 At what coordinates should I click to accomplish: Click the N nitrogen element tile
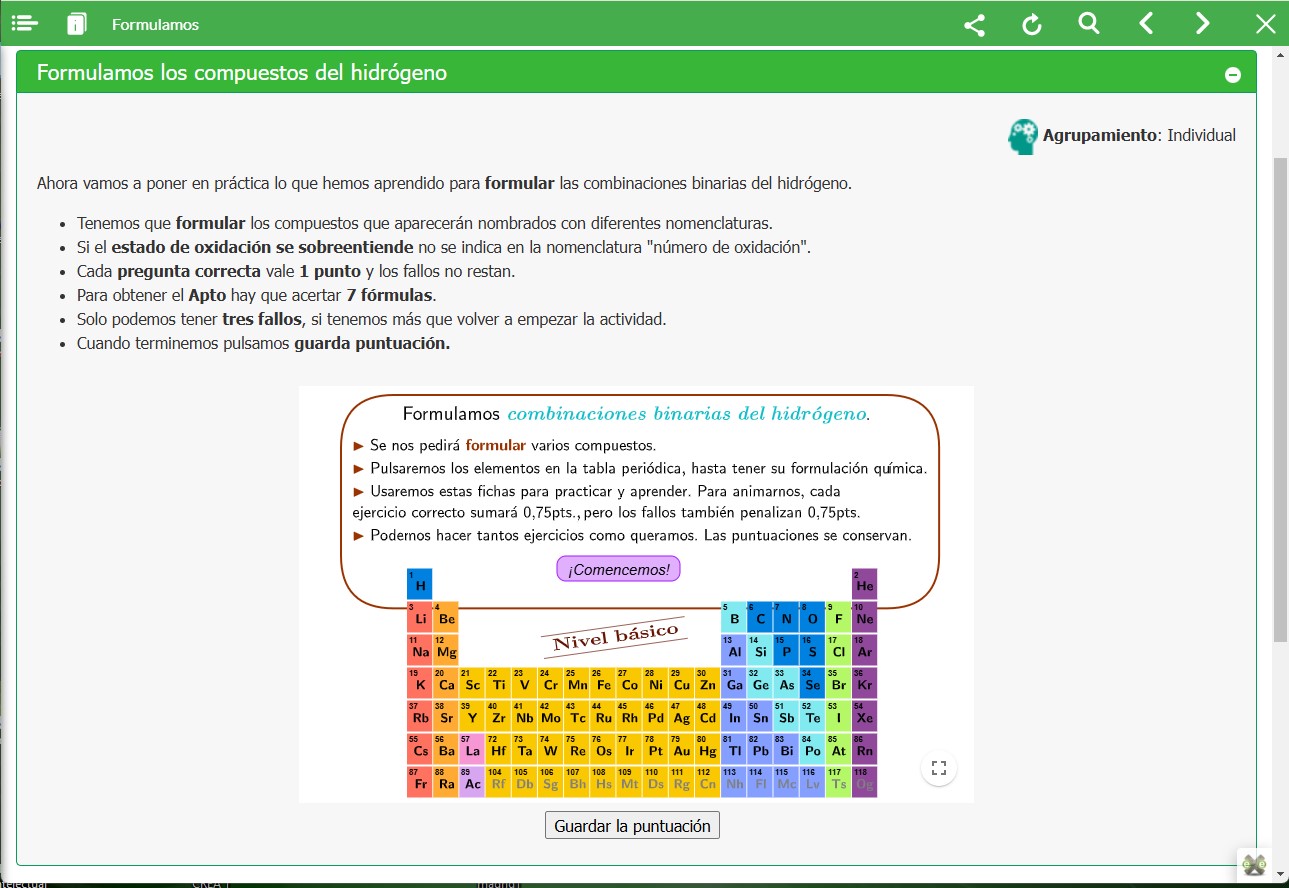click(x=786, y=617)
